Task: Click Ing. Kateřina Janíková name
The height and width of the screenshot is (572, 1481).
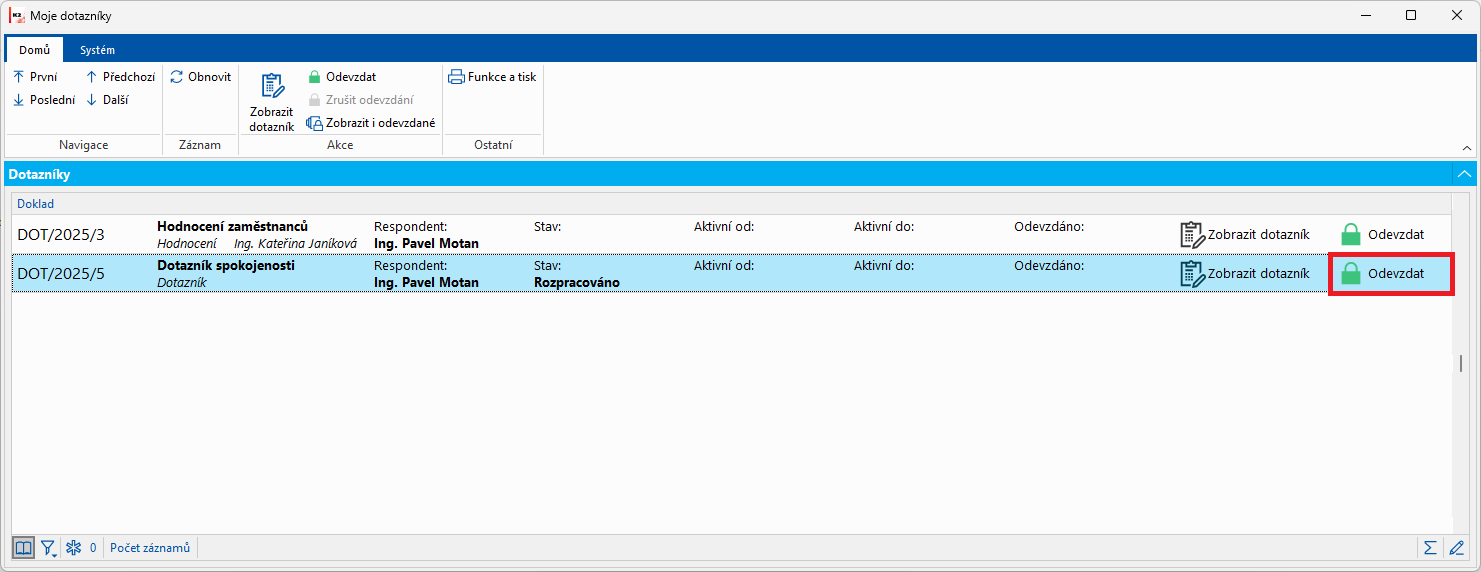Action: coord(295,243)
